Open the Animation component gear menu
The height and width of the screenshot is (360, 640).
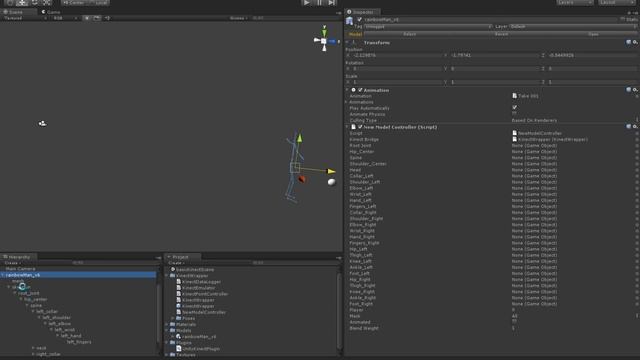pos(635,90)
